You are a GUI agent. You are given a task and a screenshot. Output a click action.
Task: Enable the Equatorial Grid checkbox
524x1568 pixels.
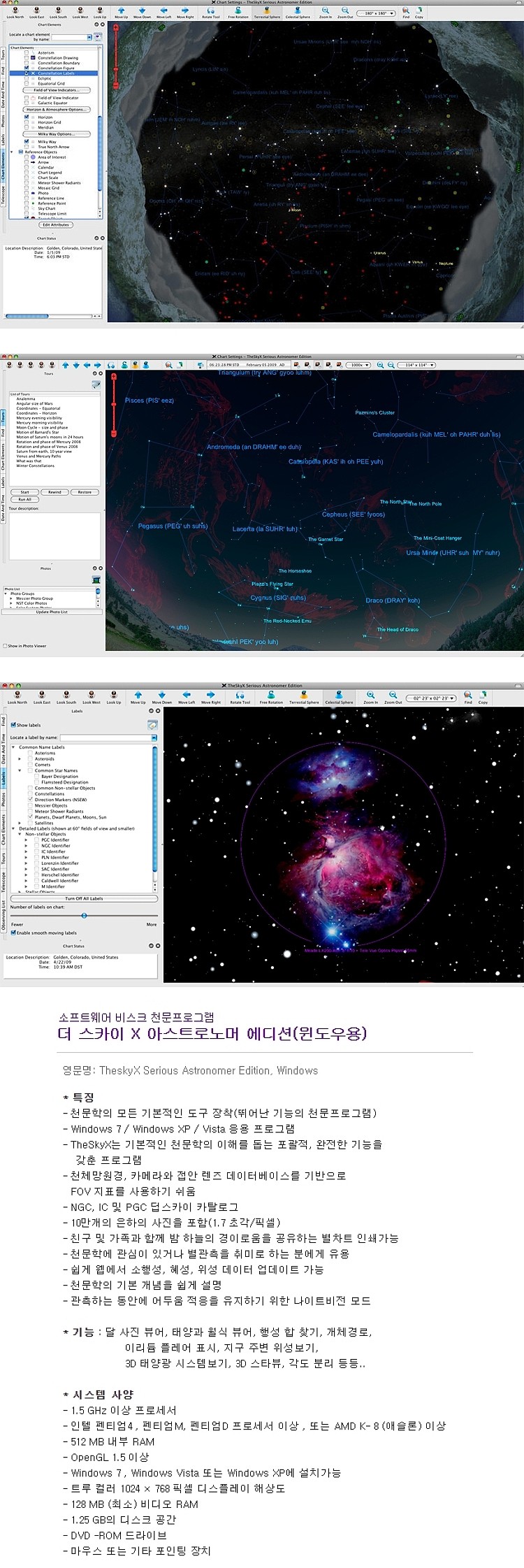click(27, 83)
